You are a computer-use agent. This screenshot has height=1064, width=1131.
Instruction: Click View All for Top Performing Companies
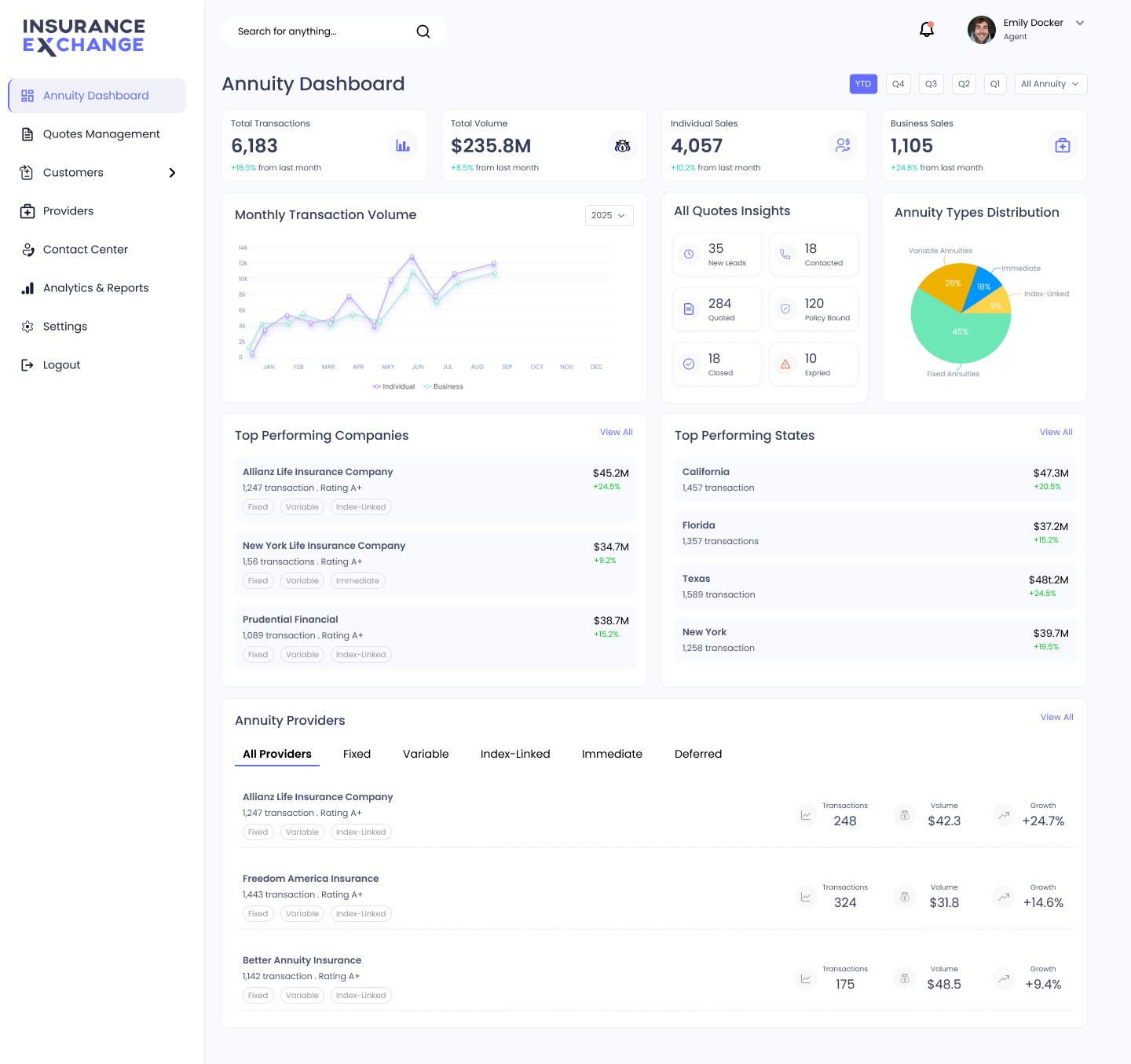617,432
